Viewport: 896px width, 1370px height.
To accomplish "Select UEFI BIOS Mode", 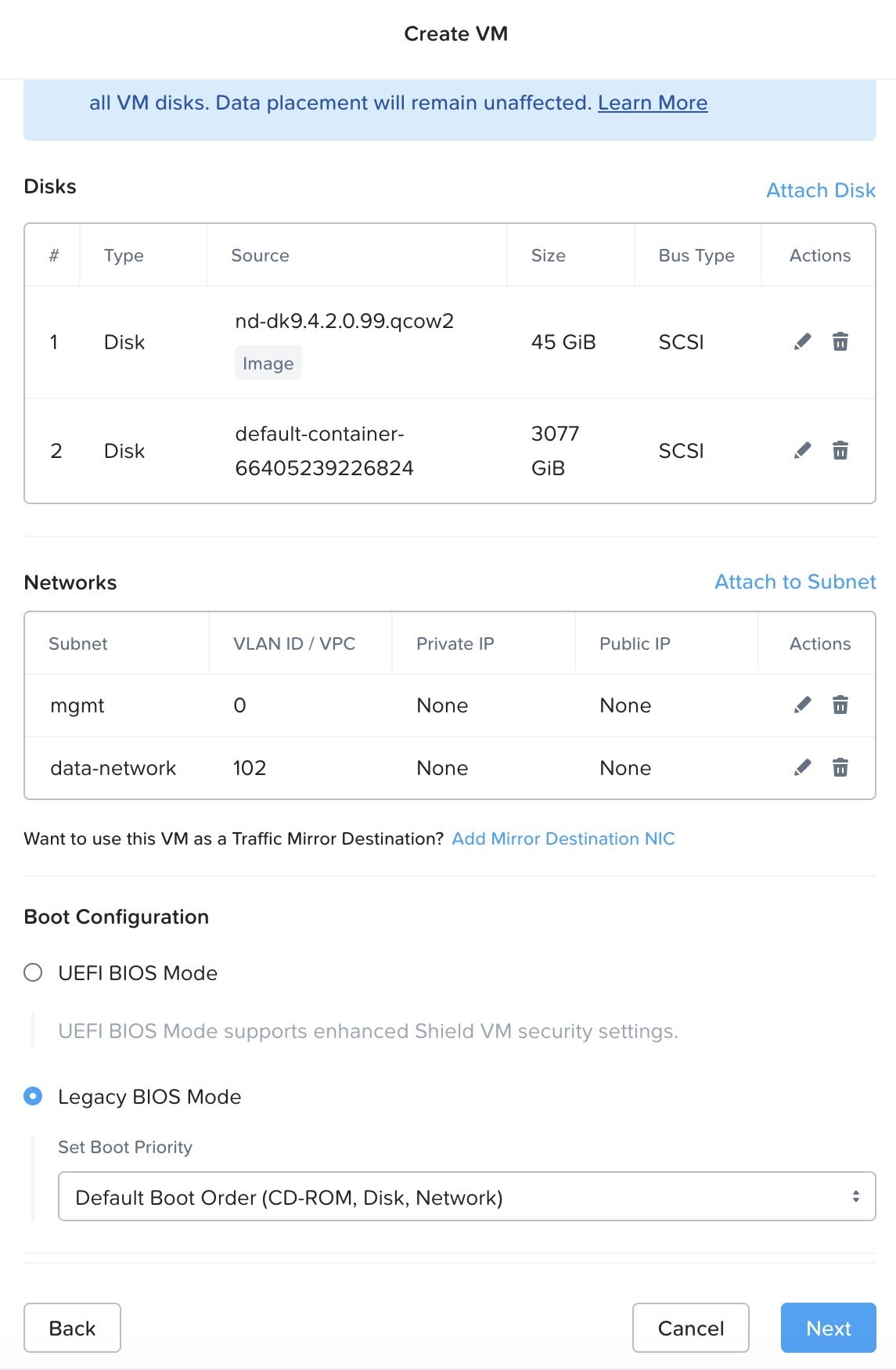I will pyautogui.click(x=33, y=973).
